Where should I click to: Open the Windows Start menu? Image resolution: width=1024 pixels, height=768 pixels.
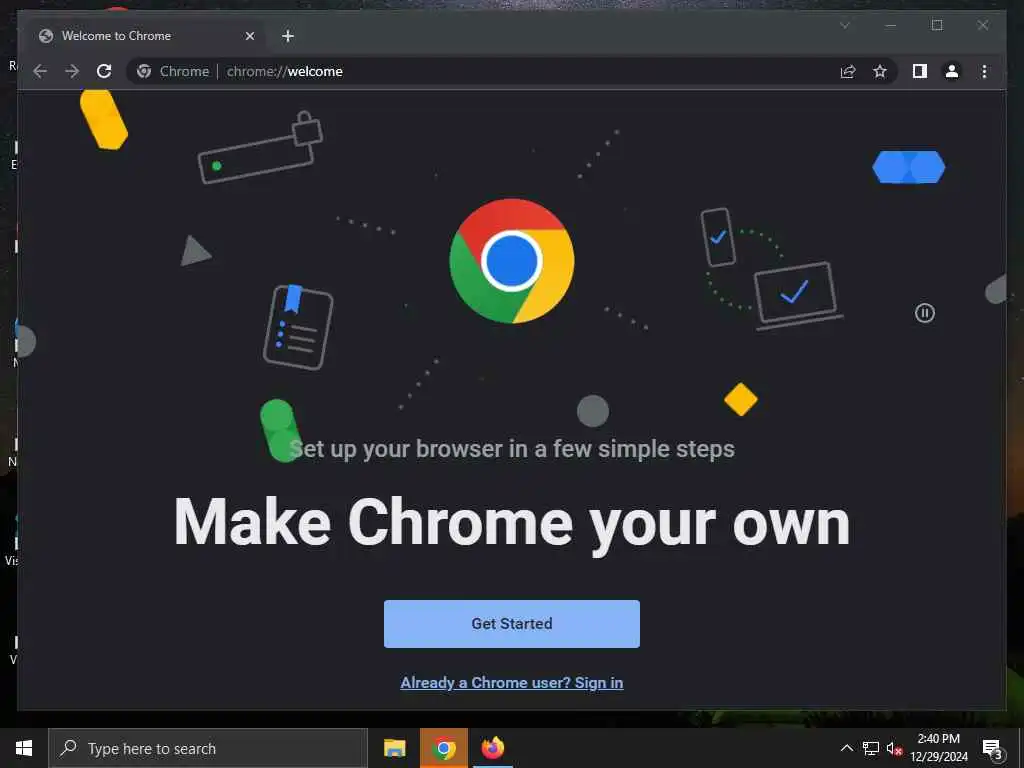(24, 748)
